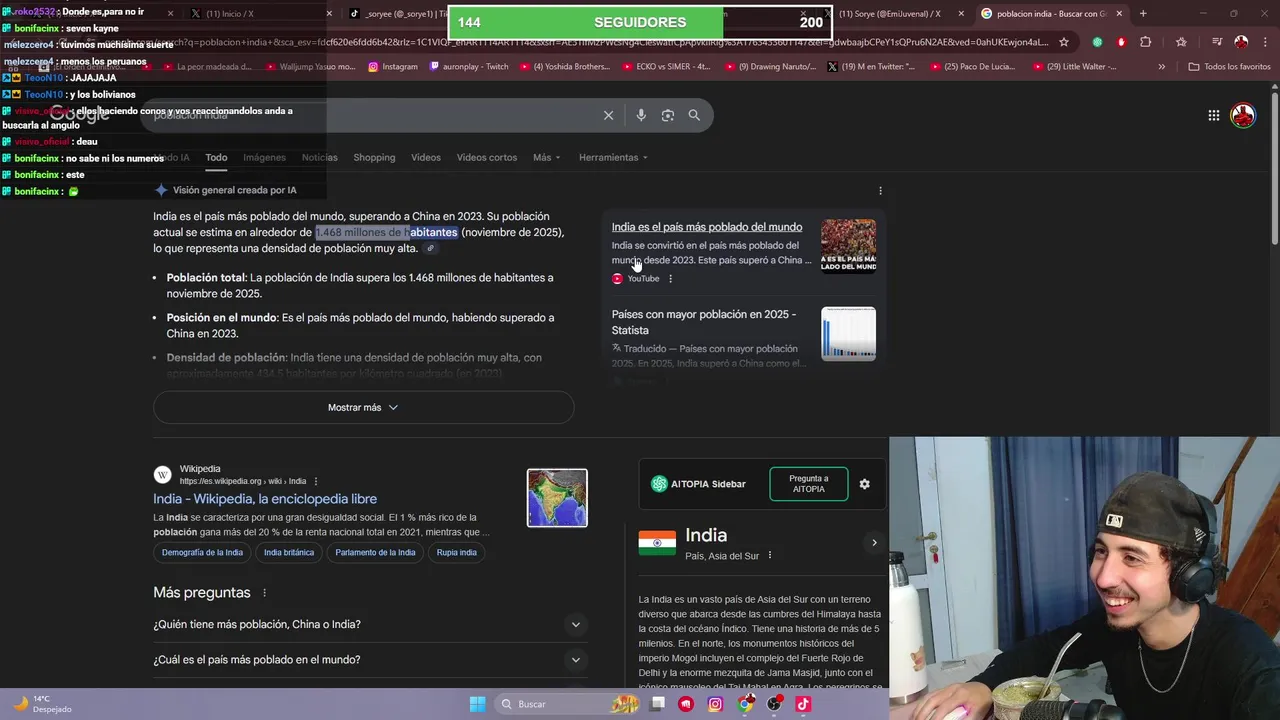Show hidden bookmarks with the double chevron
Image resolution: width=1280 pixels, height=720 pixels.
coord(1161,67)
